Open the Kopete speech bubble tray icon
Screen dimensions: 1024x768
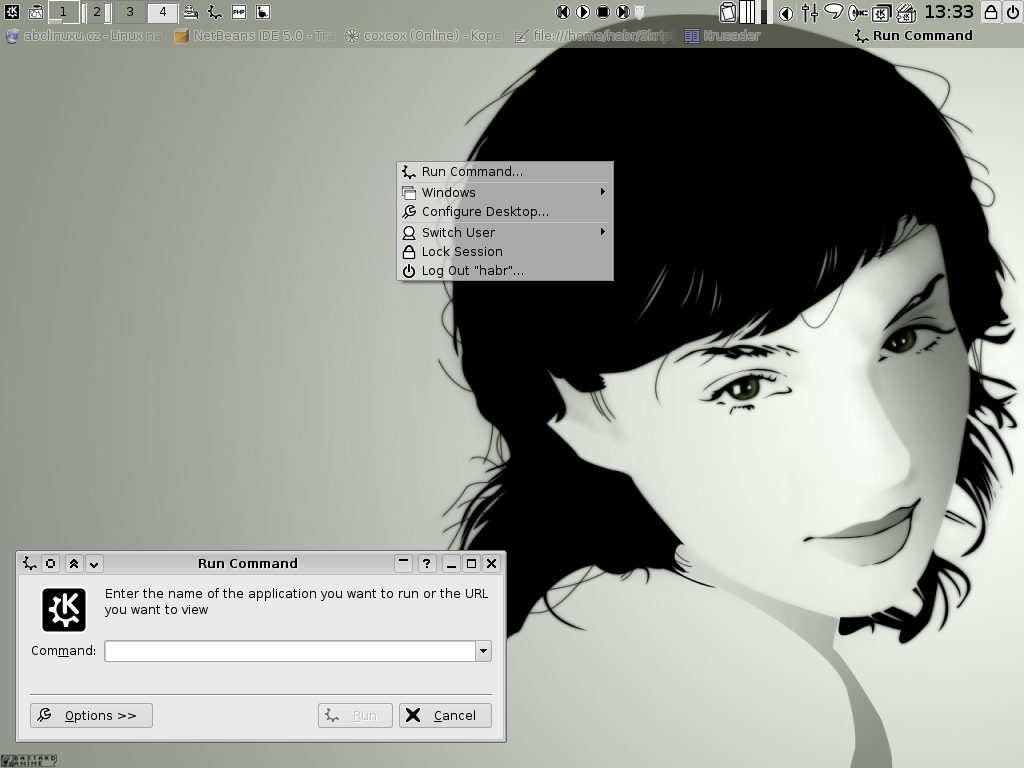(833, 12)
